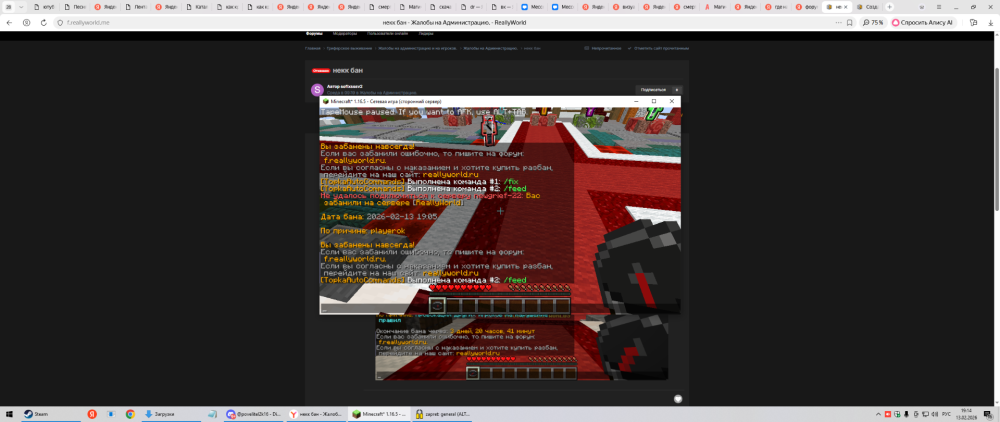This screenshot has height=422, width=1000.
Task: Switch to the 'Катал' browser tab
Action: point(196,6)
